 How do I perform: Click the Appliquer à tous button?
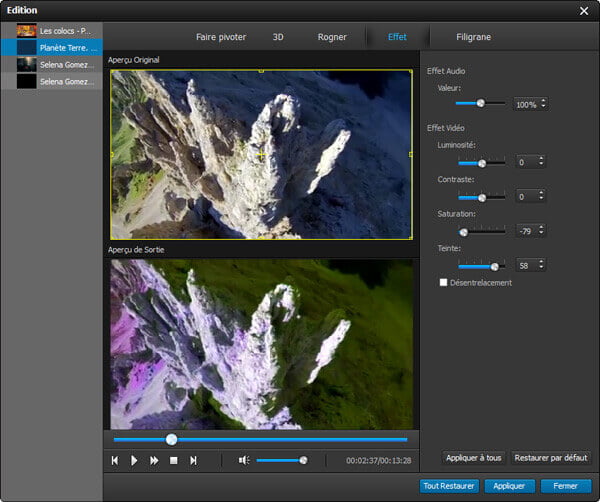[x=473, y=458]
